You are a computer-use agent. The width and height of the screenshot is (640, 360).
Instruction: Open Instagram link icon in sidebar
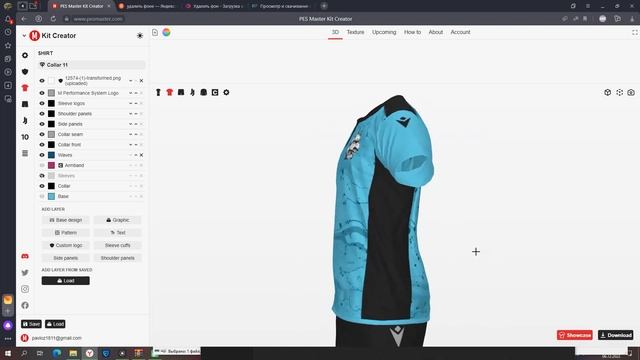click(25, 289)
